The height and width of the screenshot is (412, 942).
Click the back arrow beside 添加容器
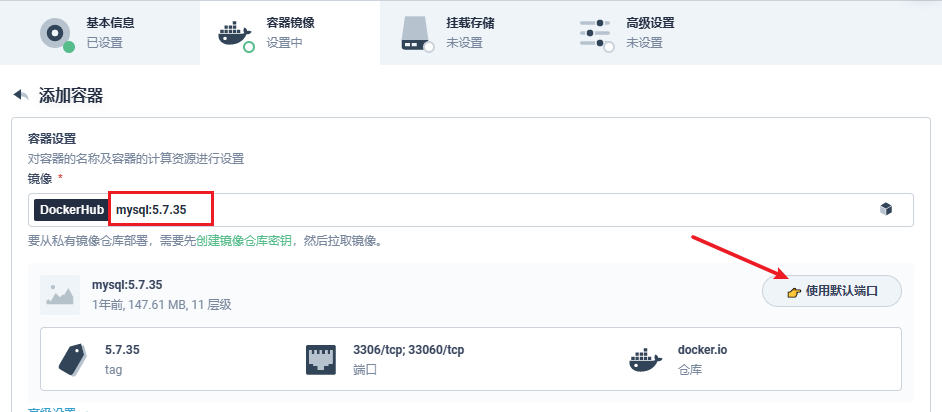(20, 95)
